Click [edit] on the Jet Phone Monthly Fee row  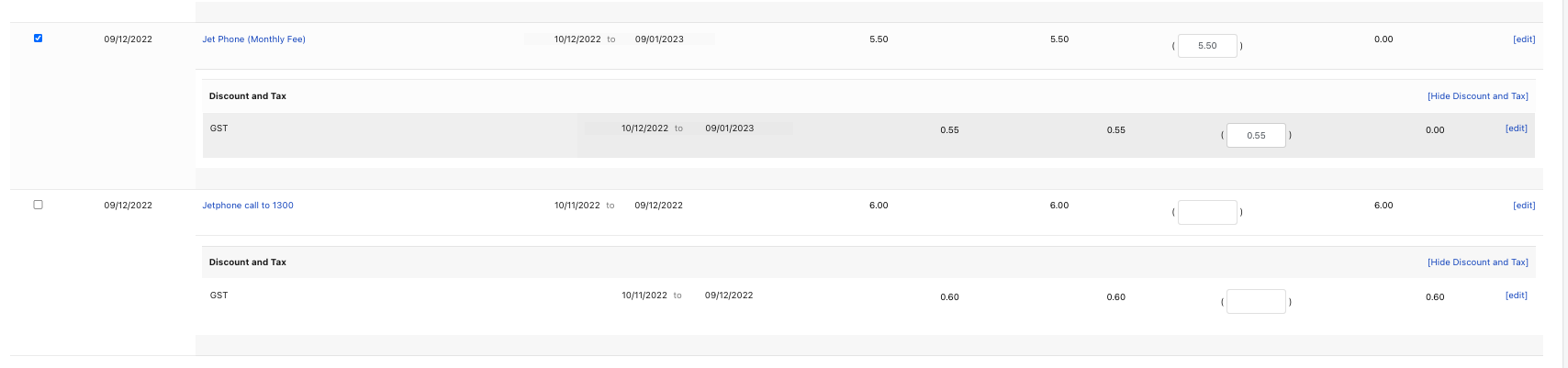coord(1524,39)
